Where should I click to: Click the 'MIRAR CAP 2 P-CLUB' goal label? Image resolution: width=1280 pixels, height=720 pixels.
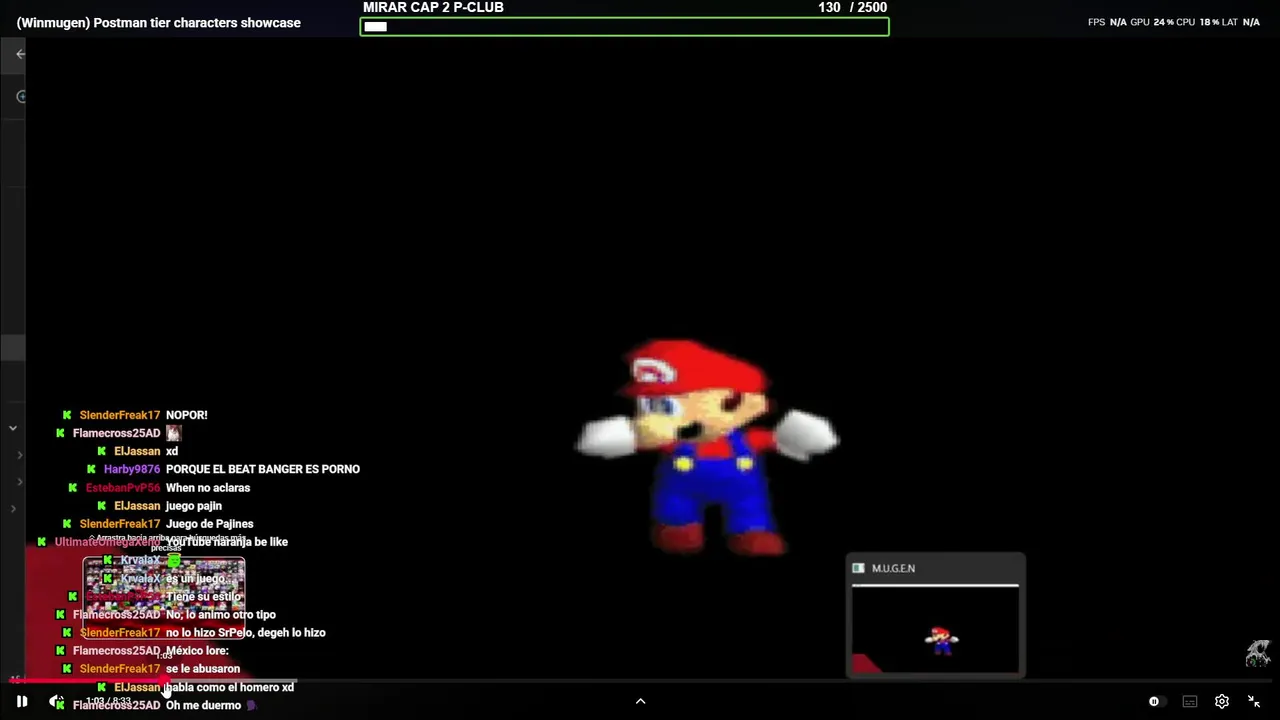pos(433,7)
